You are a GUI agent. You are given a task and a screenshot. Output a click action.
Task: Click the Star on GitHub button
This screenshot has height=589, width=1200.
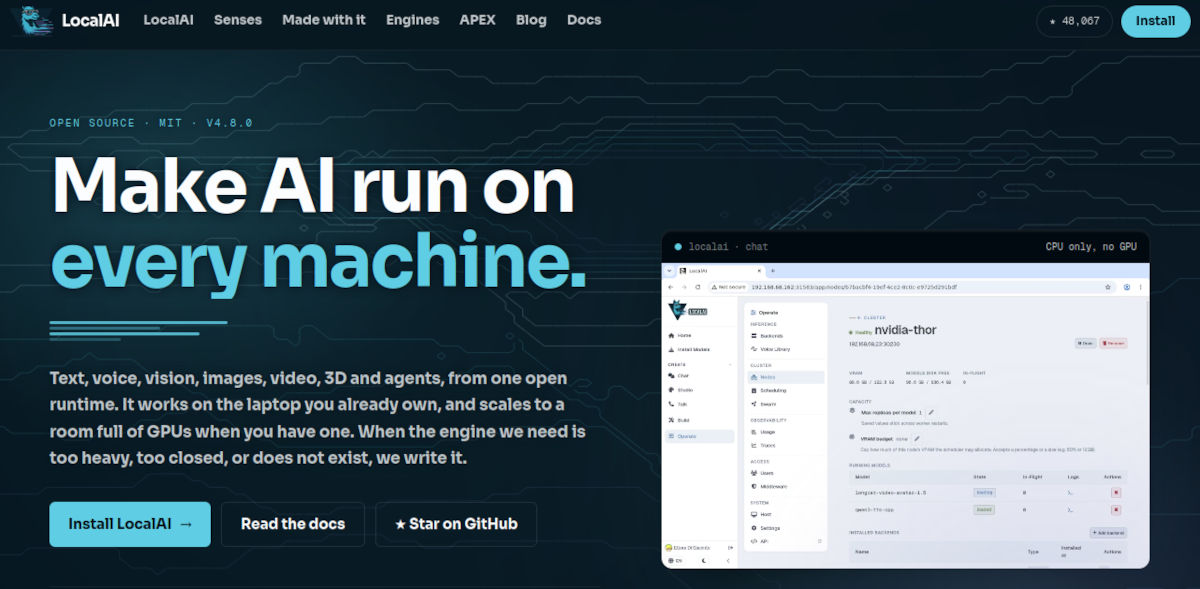pos(456,524)
